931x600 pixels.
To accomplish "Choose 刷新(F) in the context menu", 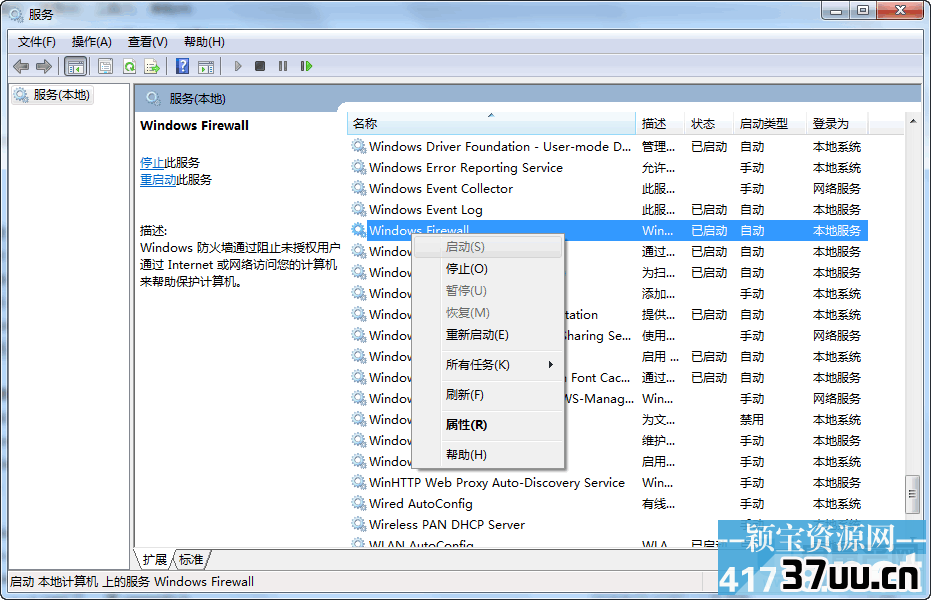I will click(x=488, y=395).
